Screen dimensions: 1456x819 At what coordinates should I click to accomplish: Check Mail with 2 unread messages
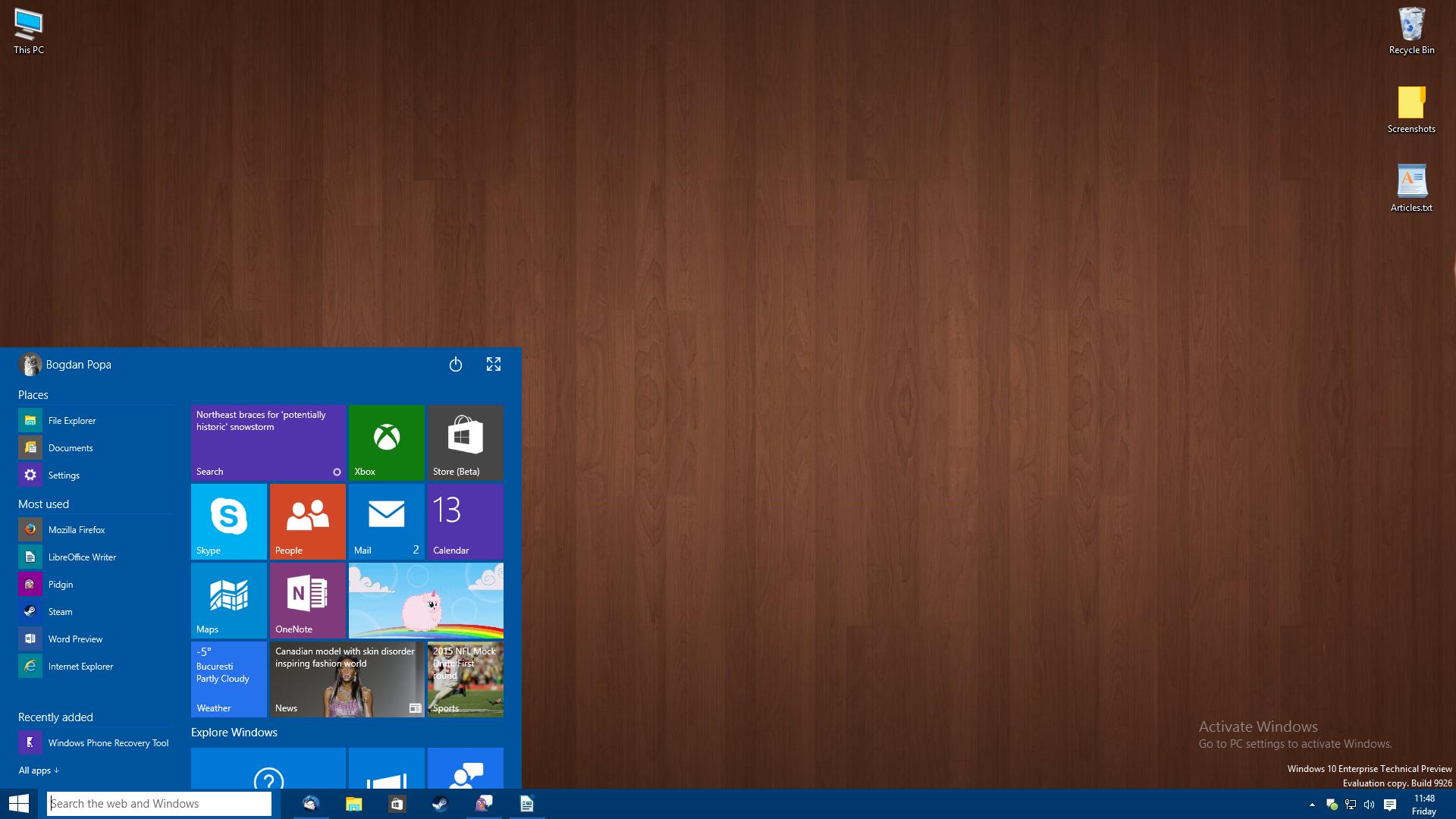(x=386, y=521)
